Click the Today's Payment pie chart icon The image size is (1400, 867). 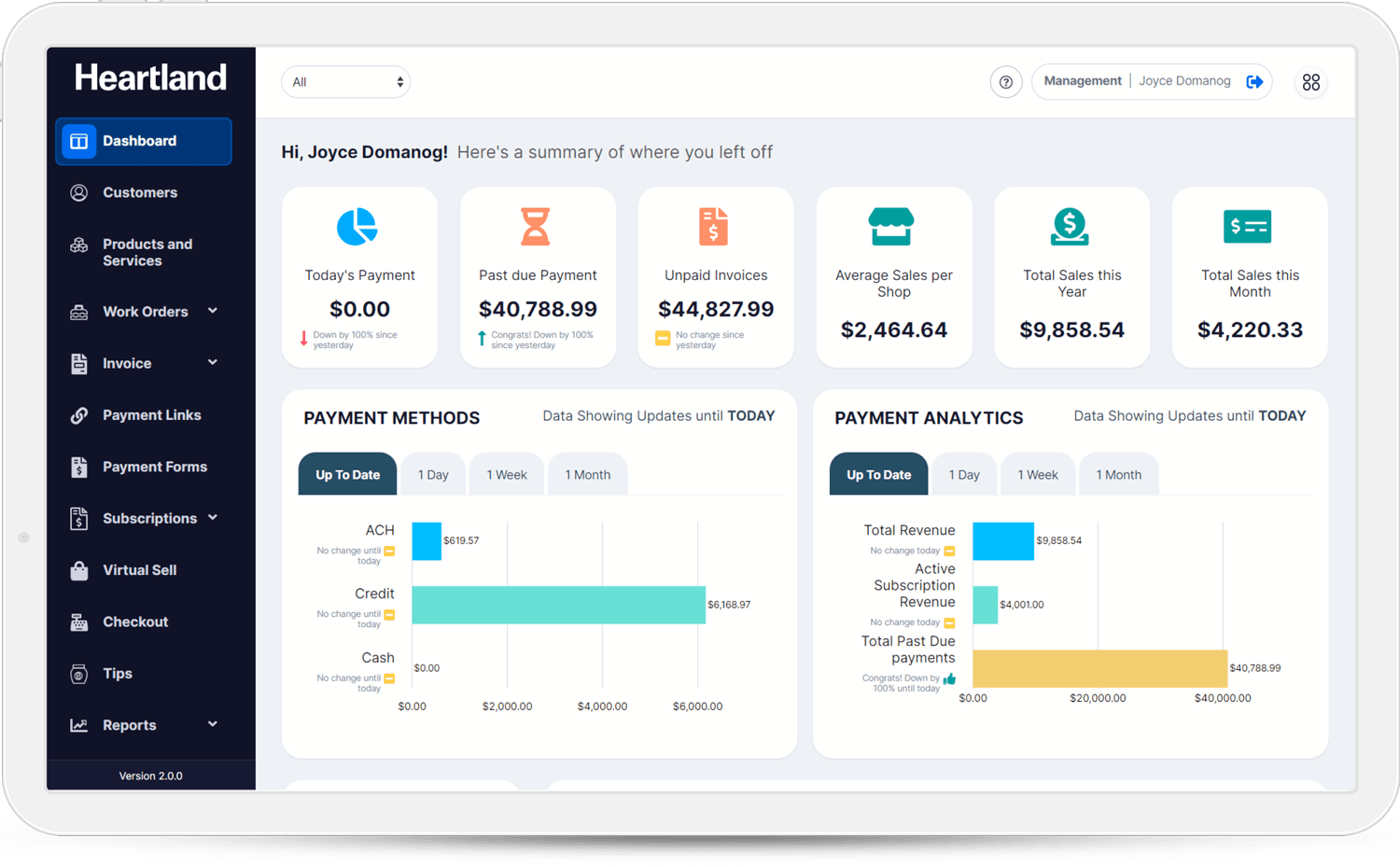[357, 227]
